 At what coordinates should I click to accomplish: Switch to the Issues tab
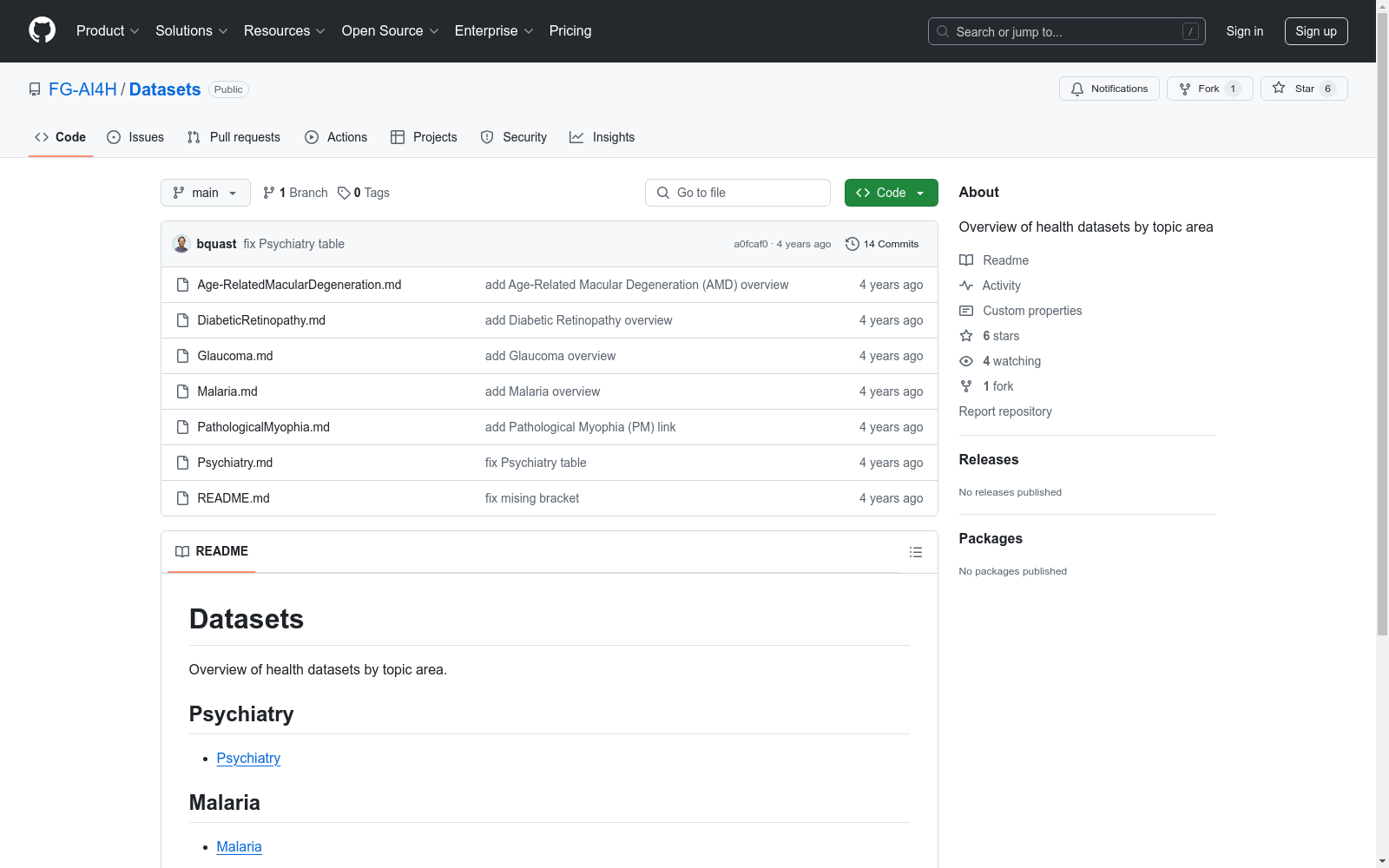135,137
